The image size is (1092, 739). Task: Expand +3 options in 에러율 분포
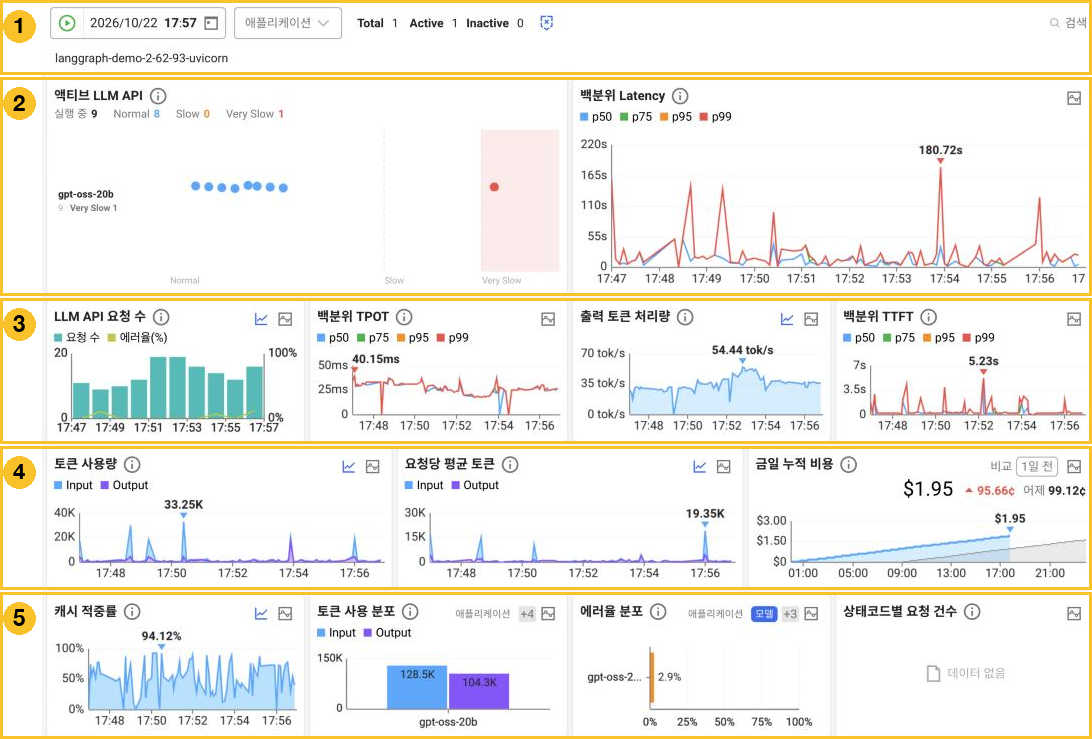[790, 614]
